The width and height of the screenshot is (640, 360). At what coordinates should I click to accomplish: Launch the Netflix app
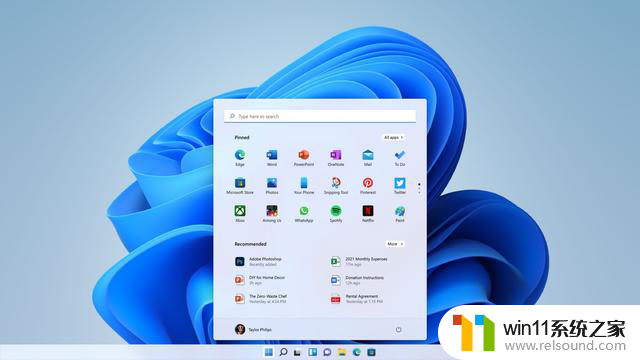tap(368, 213)
